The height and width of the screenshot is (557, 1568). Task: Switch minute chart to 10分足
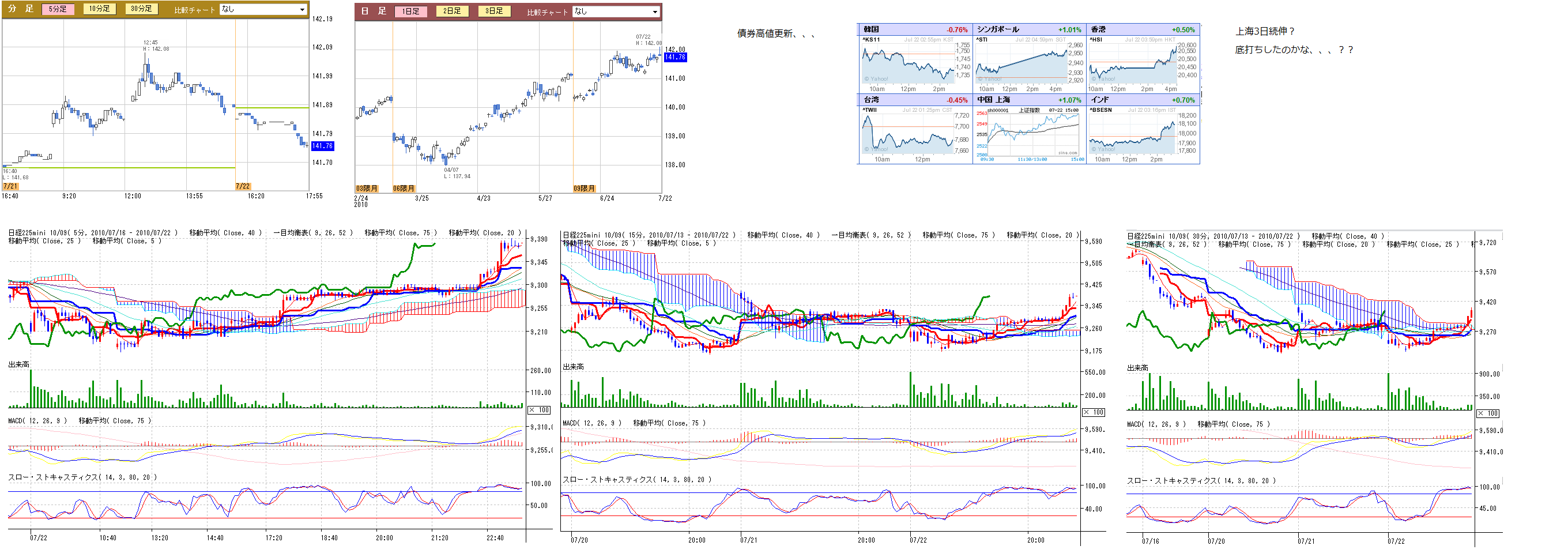(x=99, y=9)
